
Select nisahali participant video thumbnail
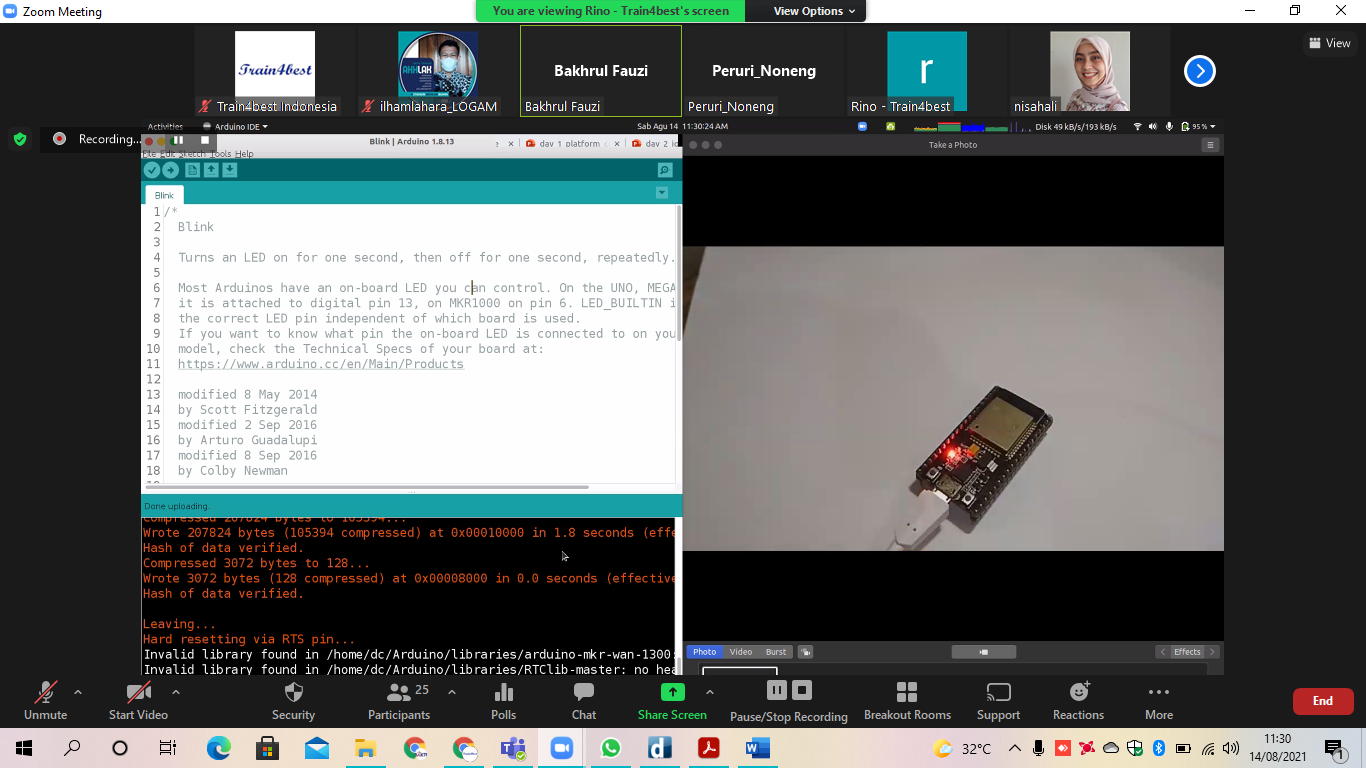1090,71
